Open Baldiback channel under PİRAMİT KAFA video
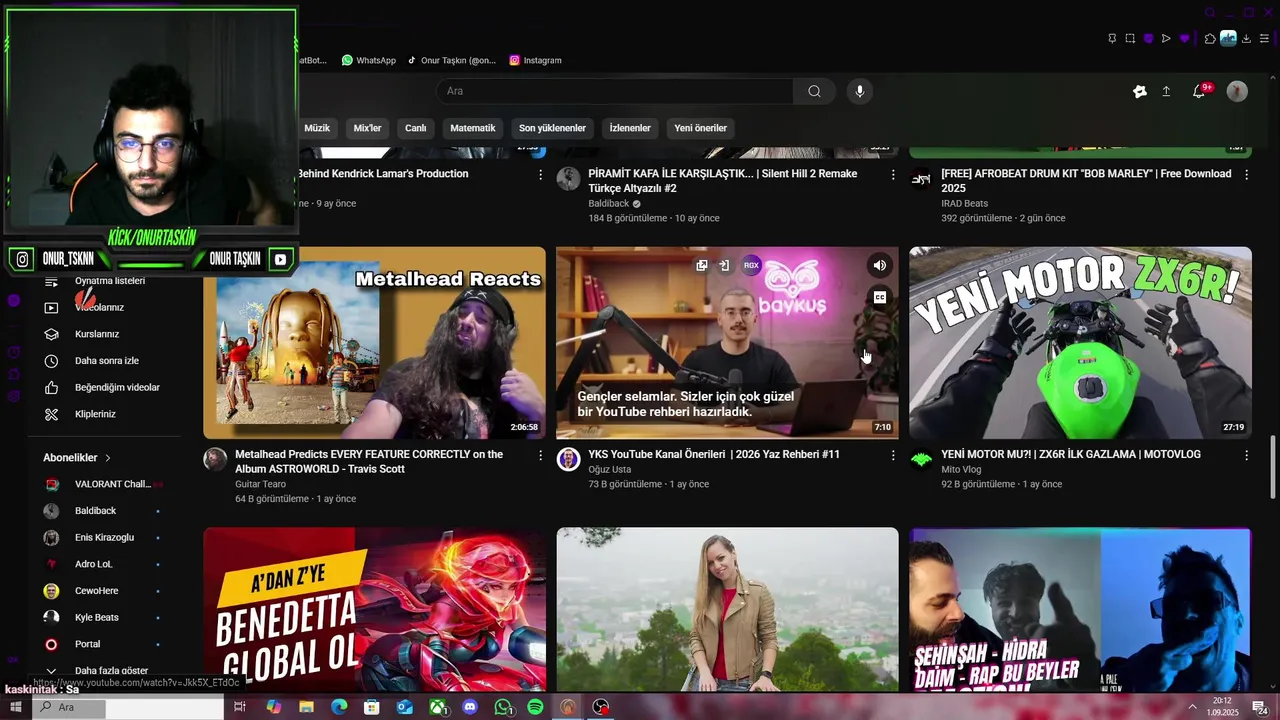This screenshot has height=720, width=1280. tap(608, 204)
